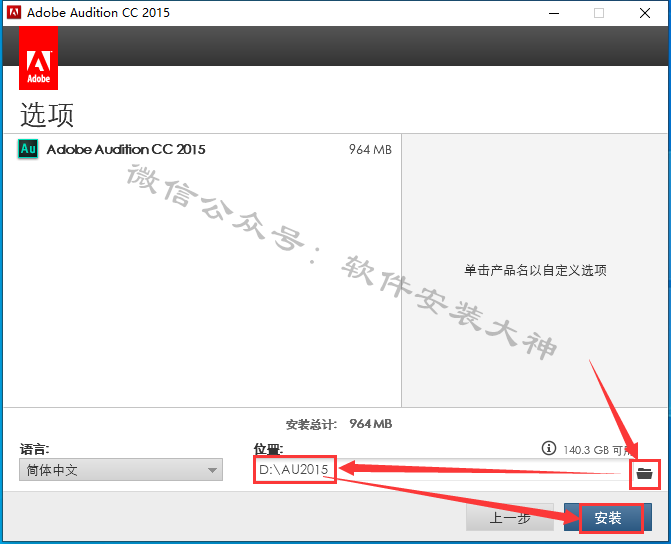
Task: Open the browse folder icon for install location
Action: (x=644, y=473)
